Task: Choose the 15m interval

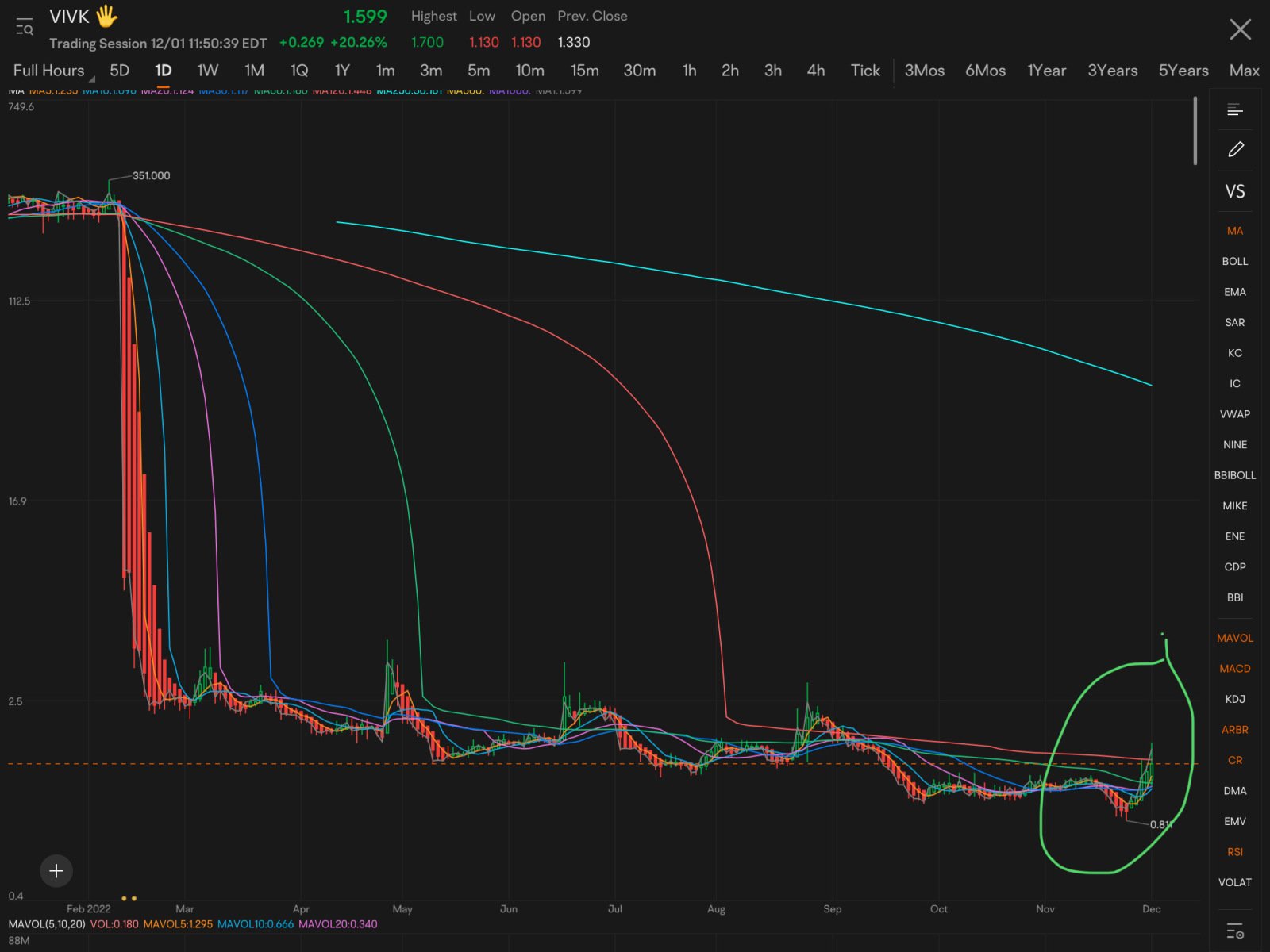Action: click(585, 71)
